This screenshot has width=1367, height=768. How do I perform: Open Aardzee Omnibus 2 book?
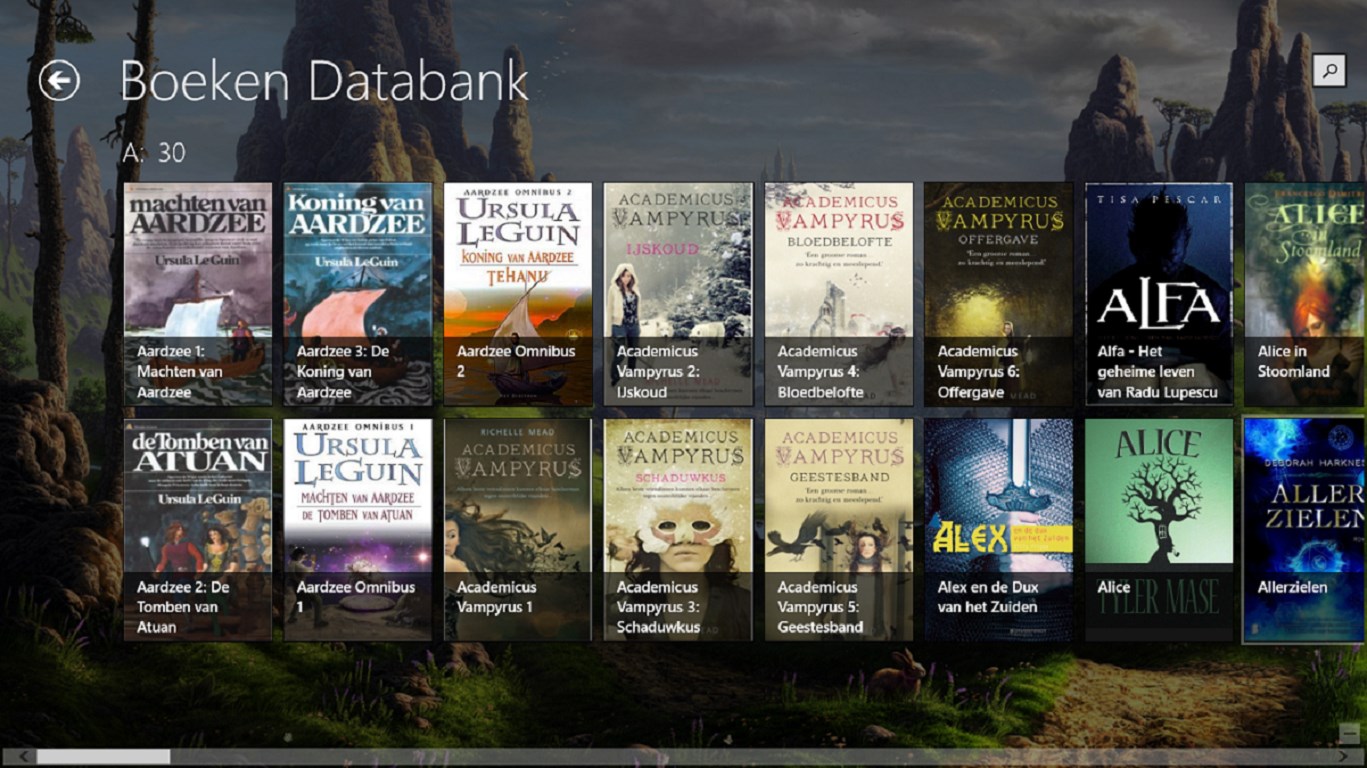[x=518, y=294]
